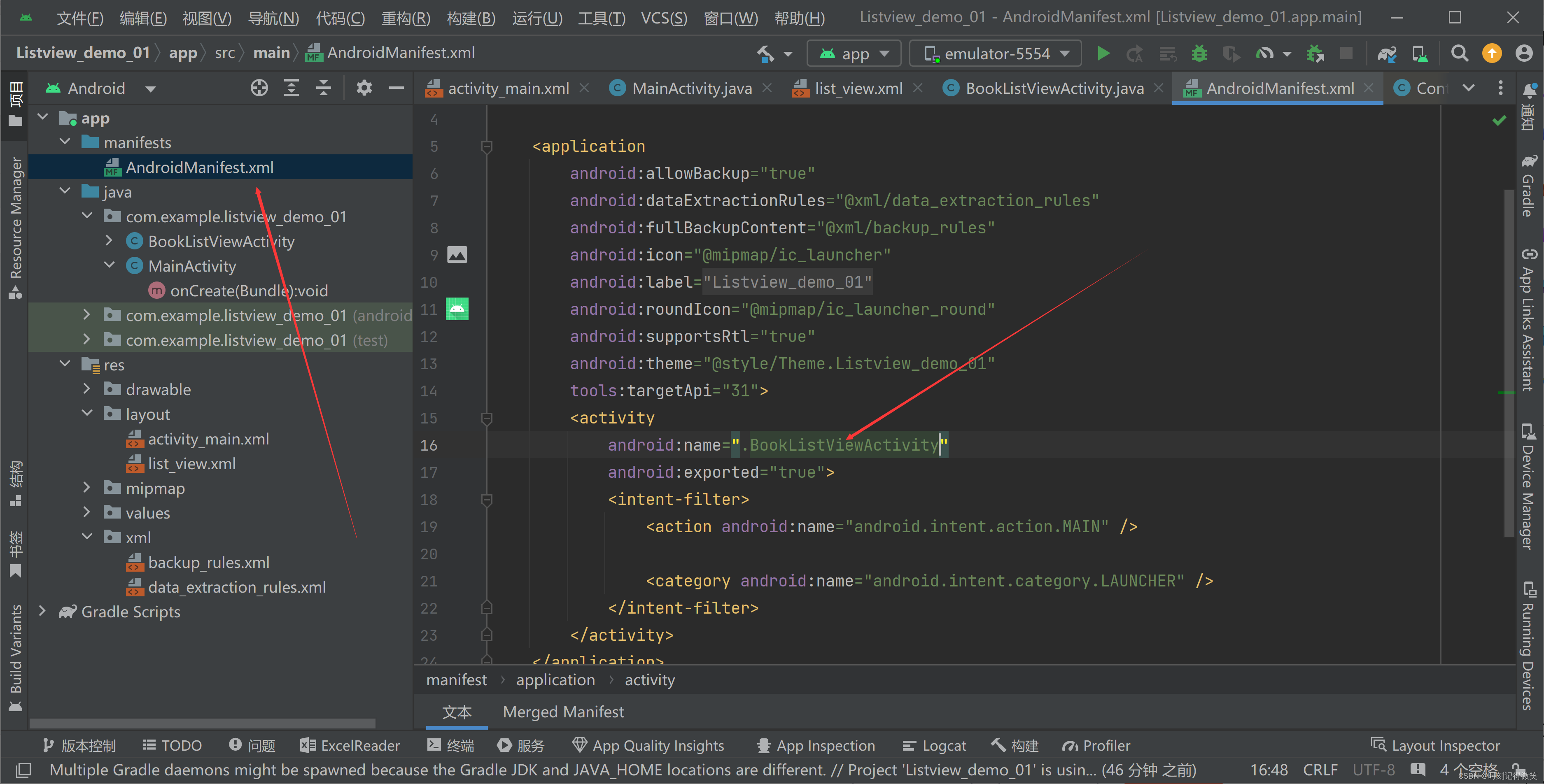Click the build hammer icon in toolbar
Screen dimensions: 1544x784
pyautogui.click(x=765, y=54)
